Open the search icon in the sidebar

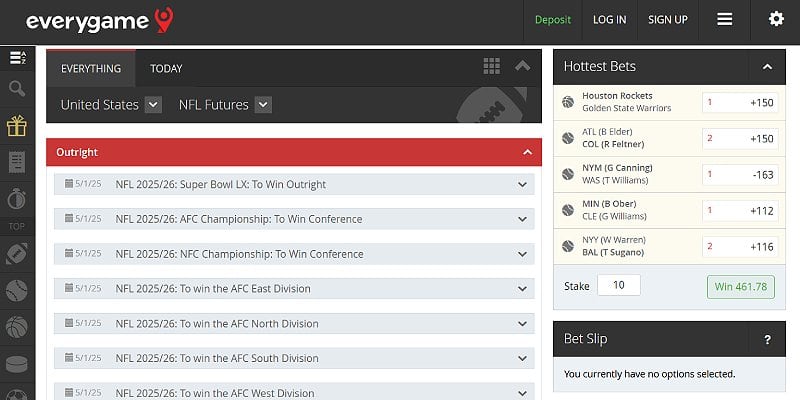[17, 89]
